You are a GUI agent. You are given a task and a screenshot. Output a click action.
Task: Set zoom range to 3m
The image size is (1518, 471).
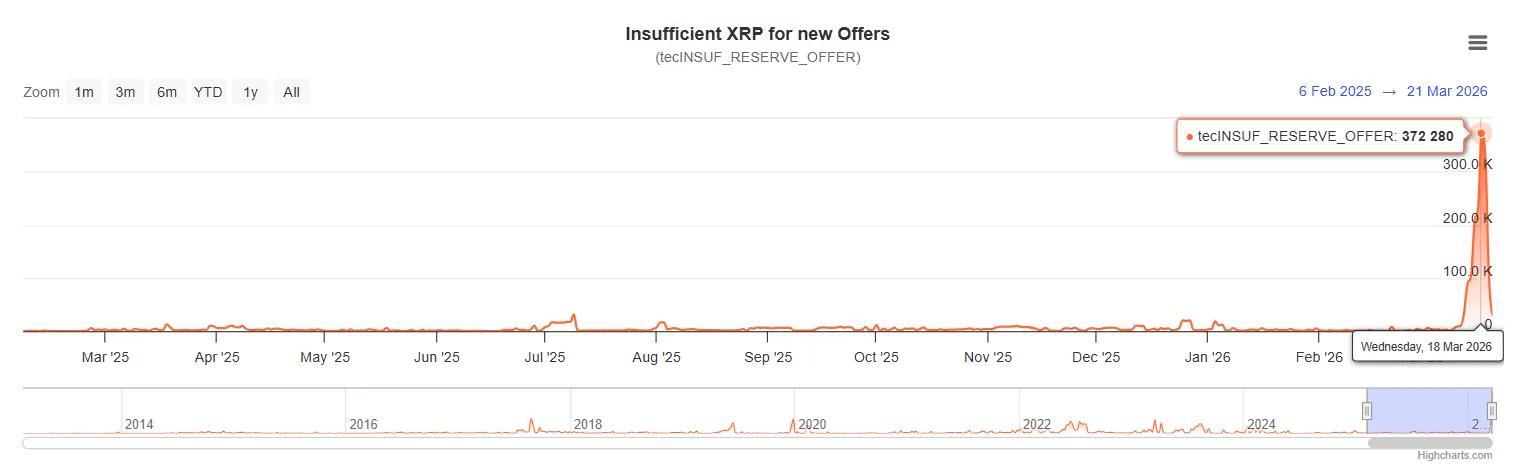(125, 92)
